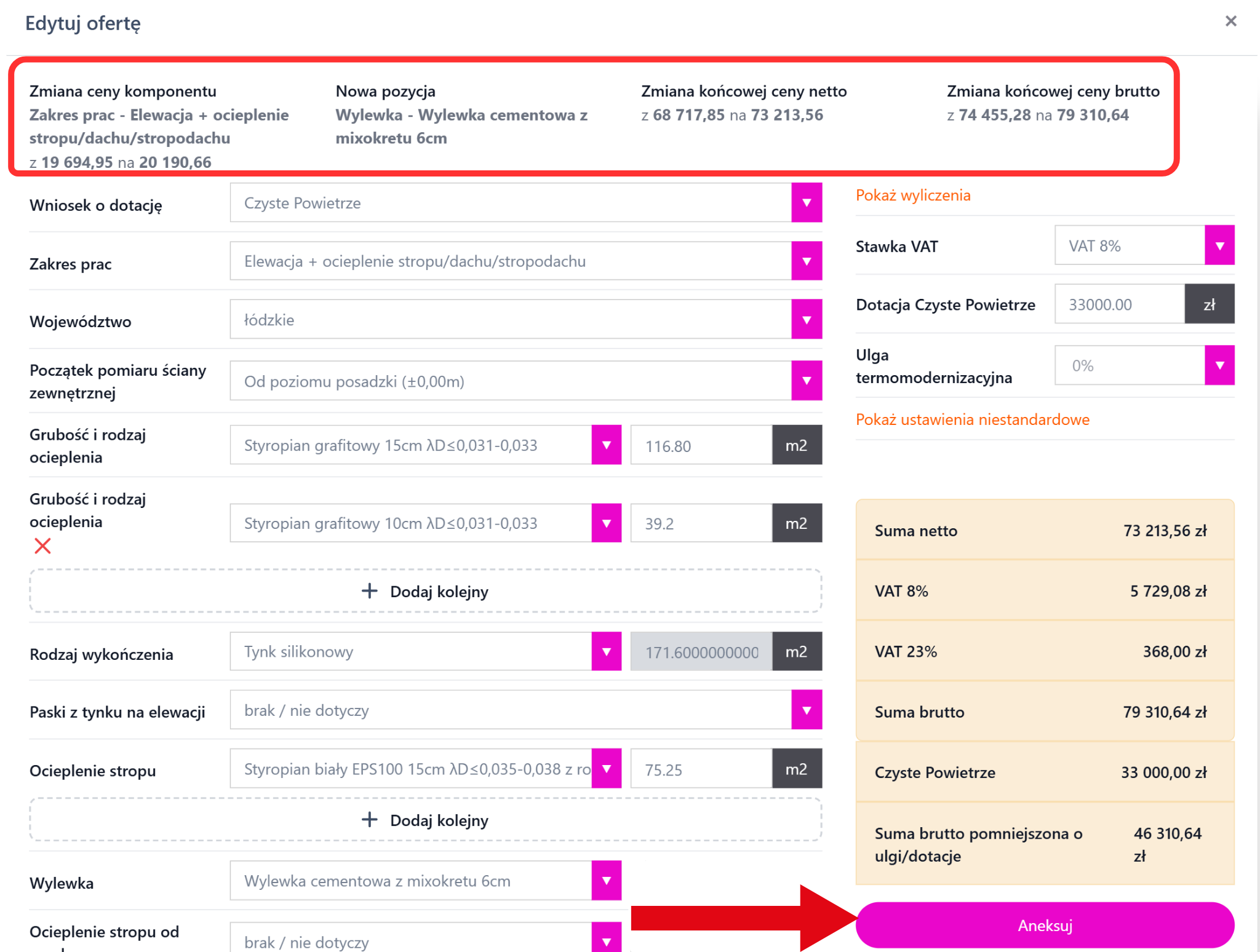Open Wylewka cementowa z mixokretu dropdown
Viewport: 1260px width, 952px height.
click(606, 881)
